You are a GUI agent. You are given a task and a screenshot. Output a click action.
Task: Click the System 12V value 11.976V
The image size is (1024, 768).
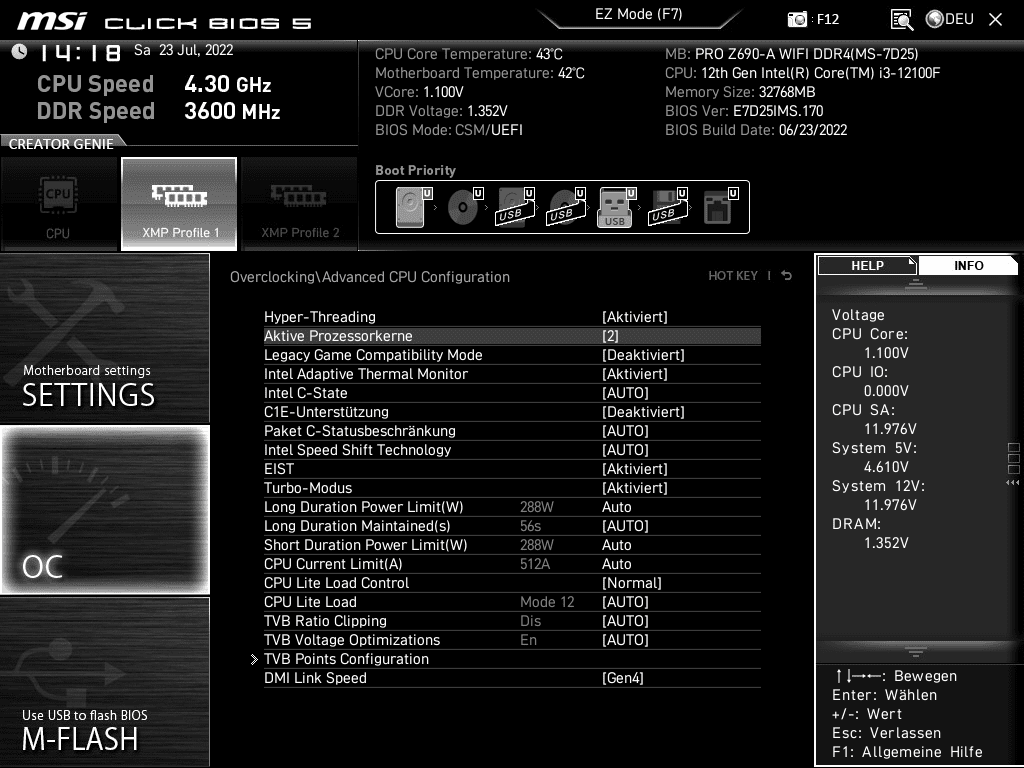[x=890, y=505]
